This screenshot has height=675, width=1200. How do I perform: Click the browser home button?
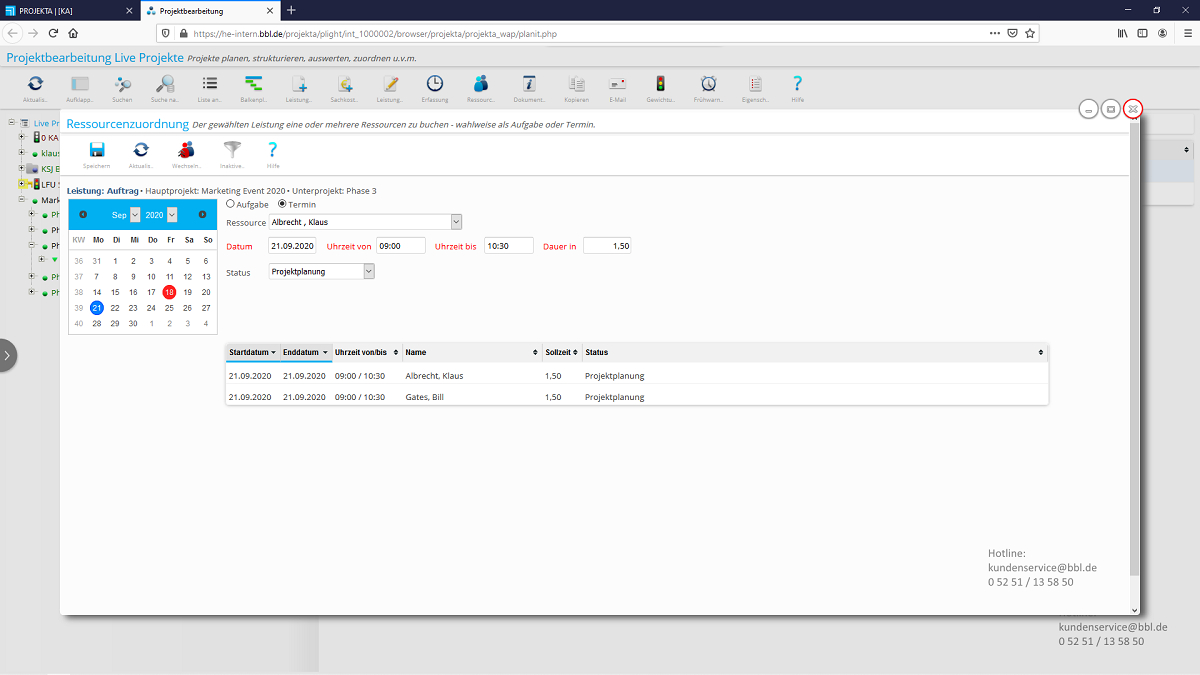(x=73, y=33)
